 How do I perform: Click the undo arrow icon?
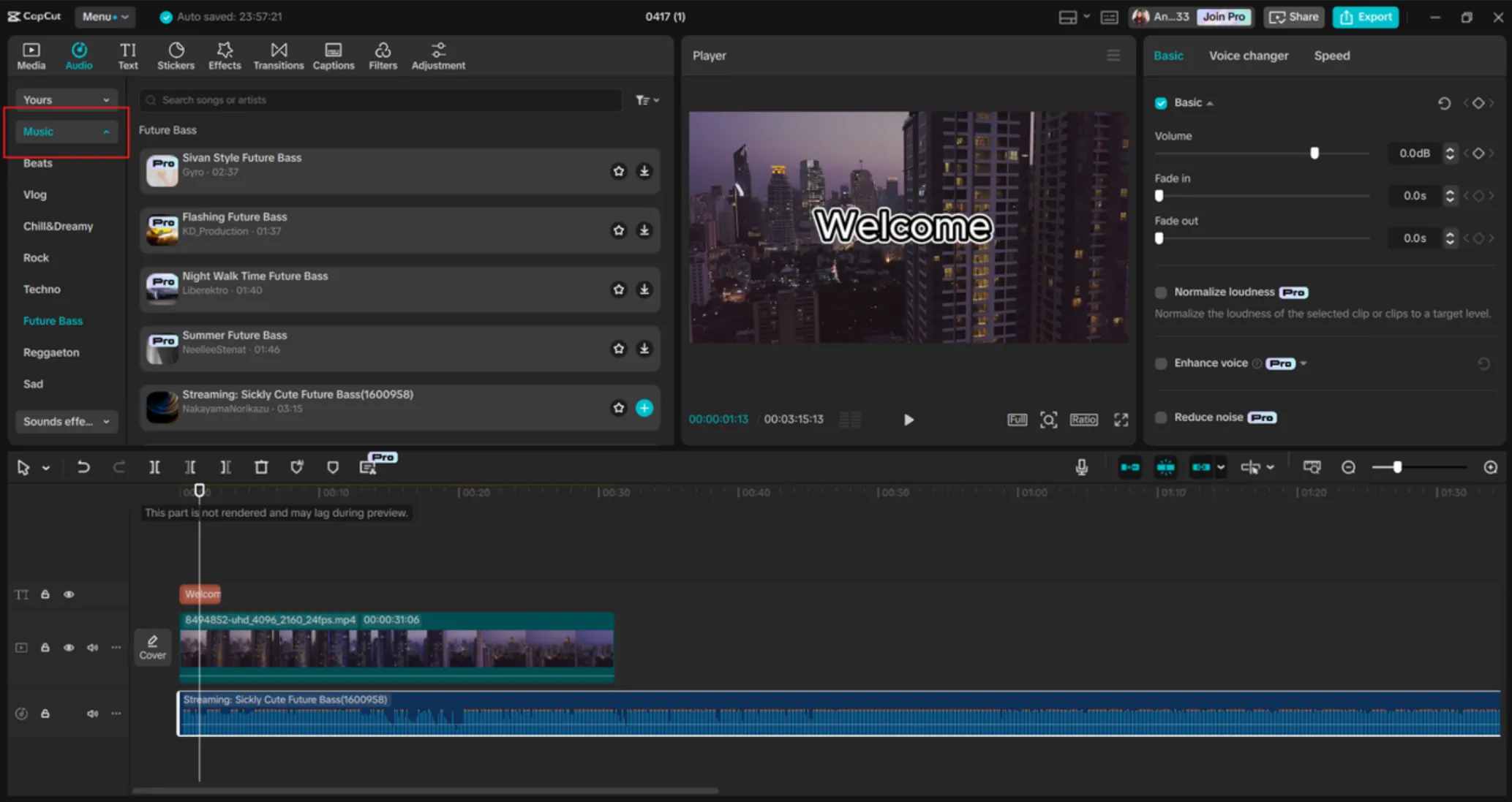[x=83, y=467]
